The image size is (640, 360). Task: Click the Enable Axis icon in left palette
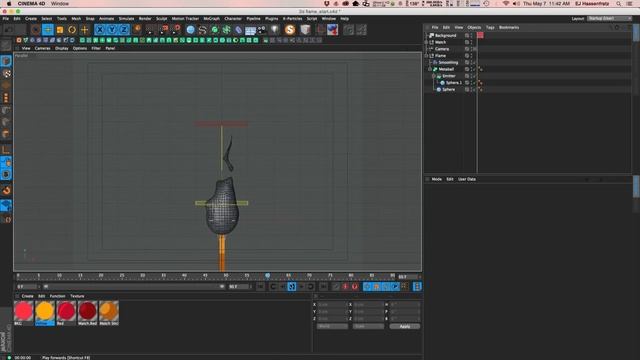click(6, 150)
